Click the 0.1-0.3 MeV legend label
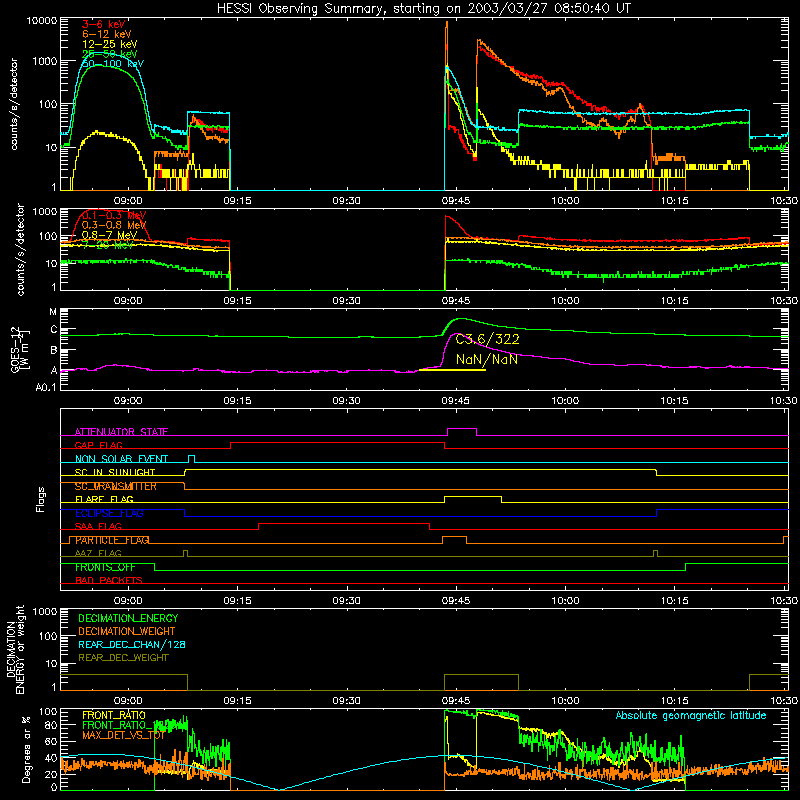800x800 pixels. pyautogui.click(x=114, y=215)
